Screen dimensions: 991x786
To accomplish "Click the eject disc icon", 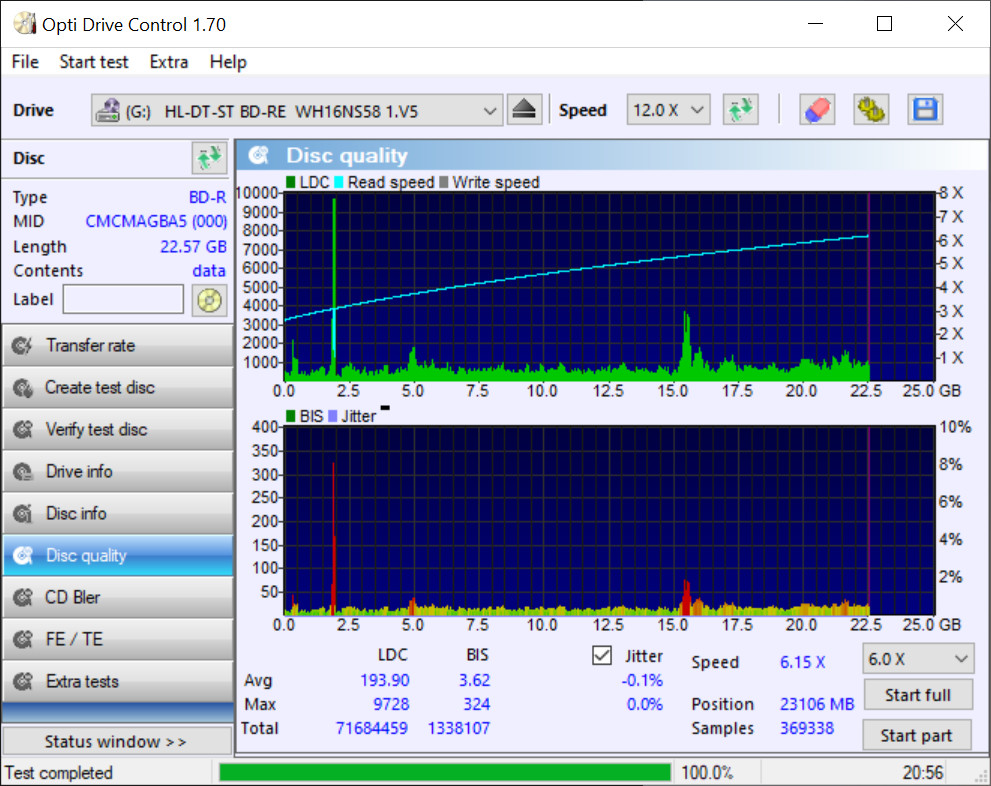I will click(524, 110).
